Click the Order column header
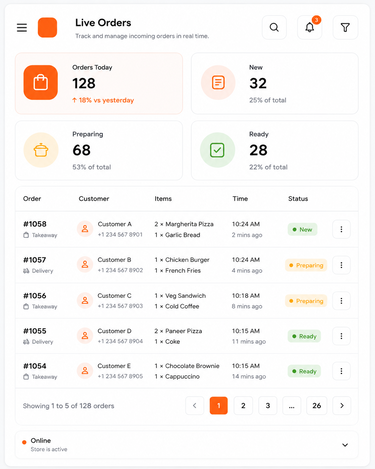375x469 pixels. point(32,199)
